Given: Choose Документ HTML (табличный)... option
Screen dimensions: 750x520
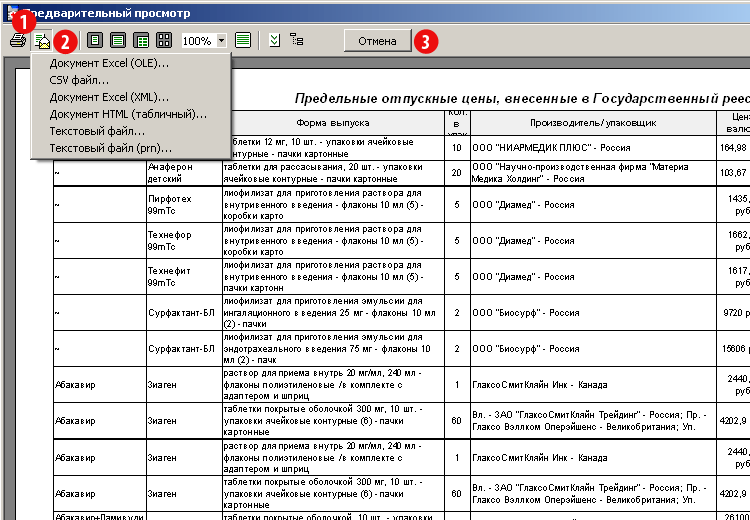Looking at the screenshot, I should (131, 114).
